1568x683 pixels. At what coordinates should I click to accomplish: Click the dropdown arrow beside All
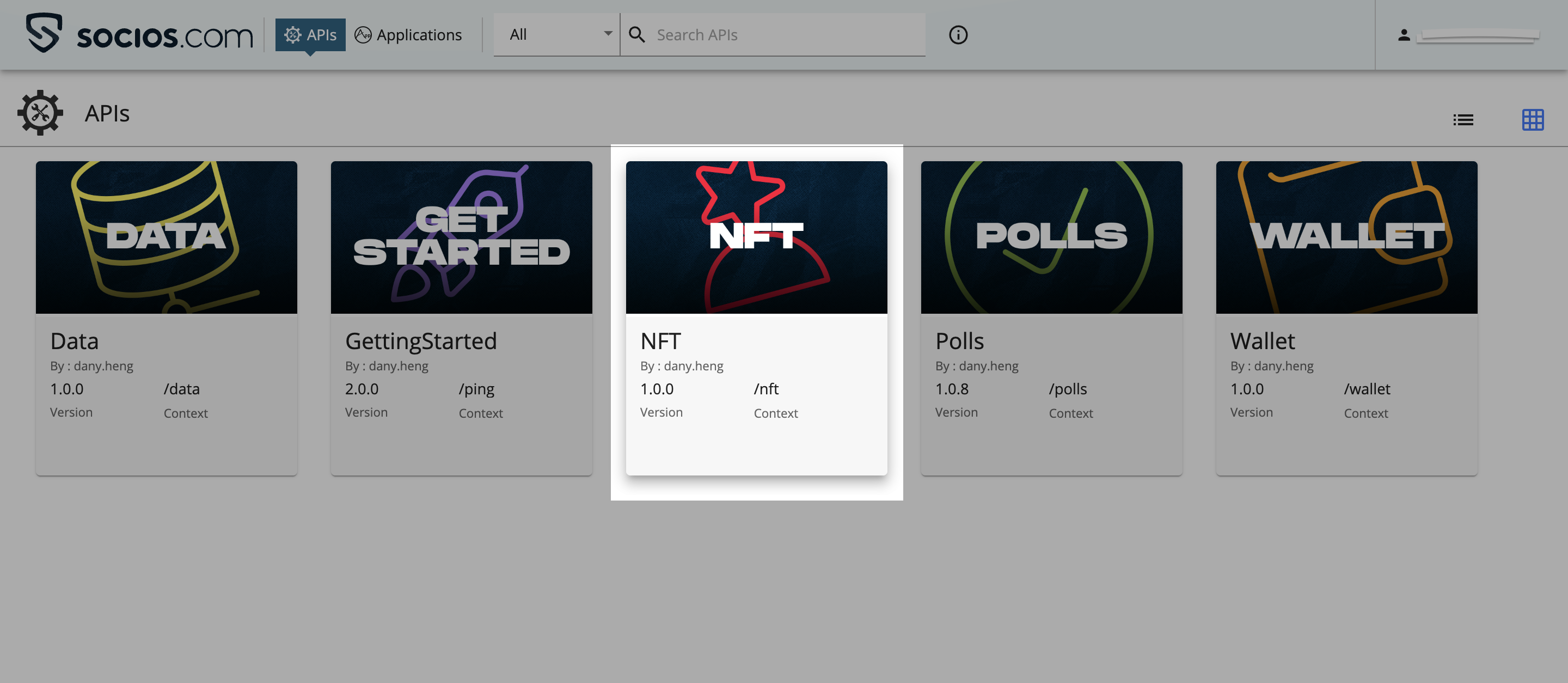(608, 33)
